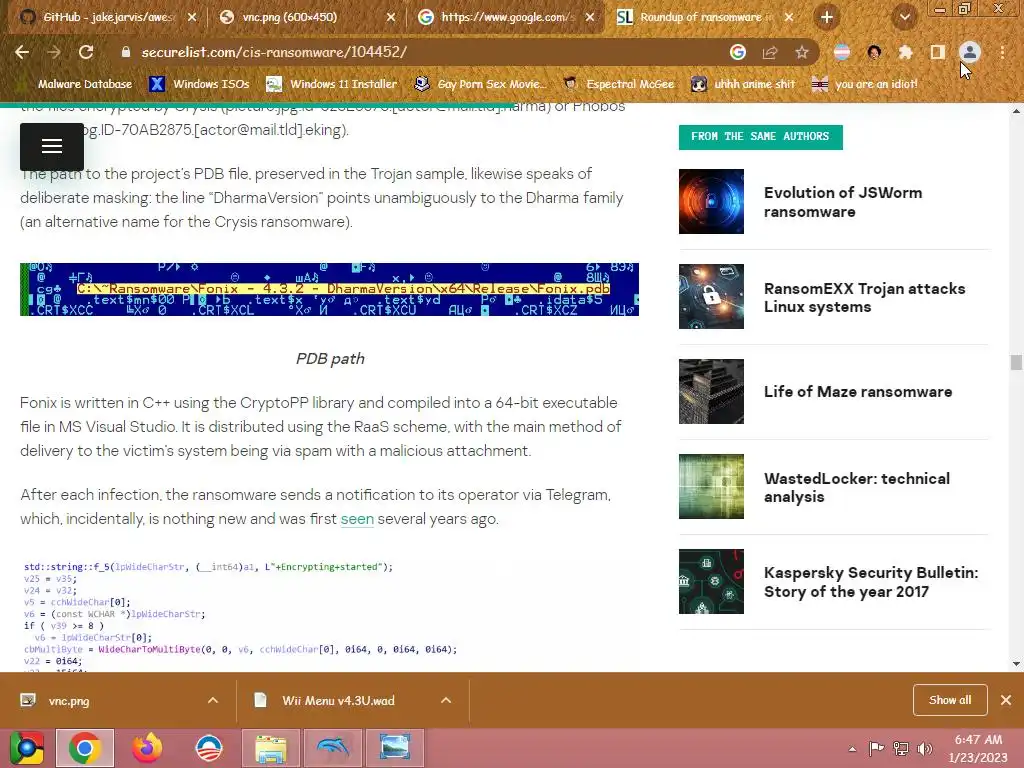Close the downloads bar

[x=1006, y=700]
